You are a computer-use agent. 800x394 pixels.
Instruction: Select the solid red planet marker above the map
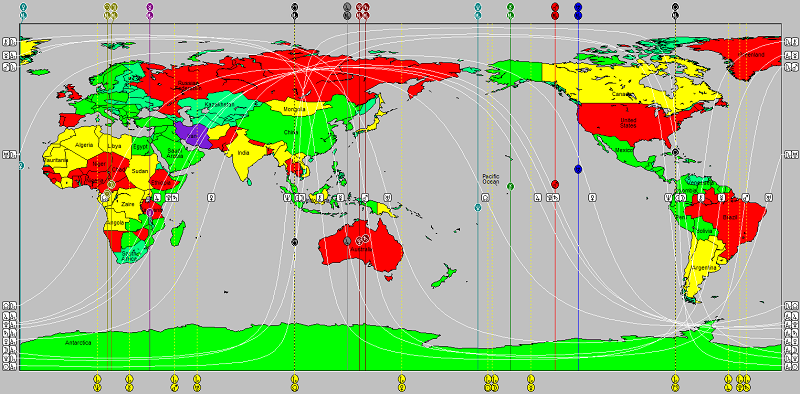555,7
